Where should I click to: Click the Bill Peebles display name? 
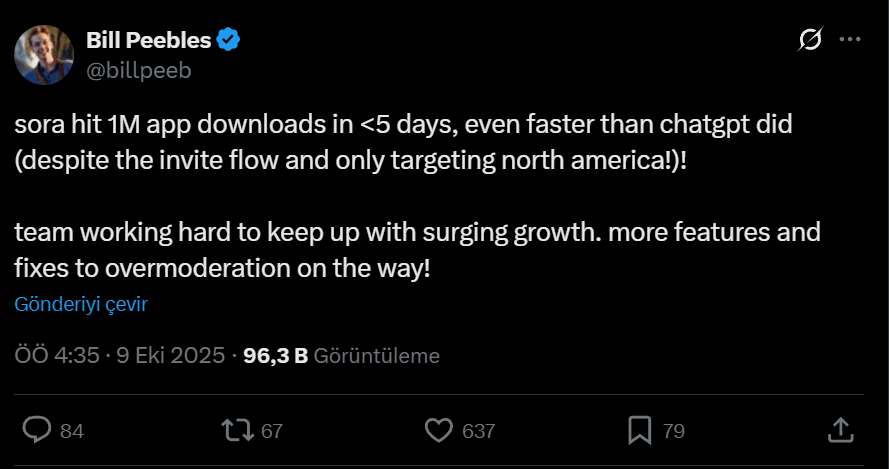(148, 40)
